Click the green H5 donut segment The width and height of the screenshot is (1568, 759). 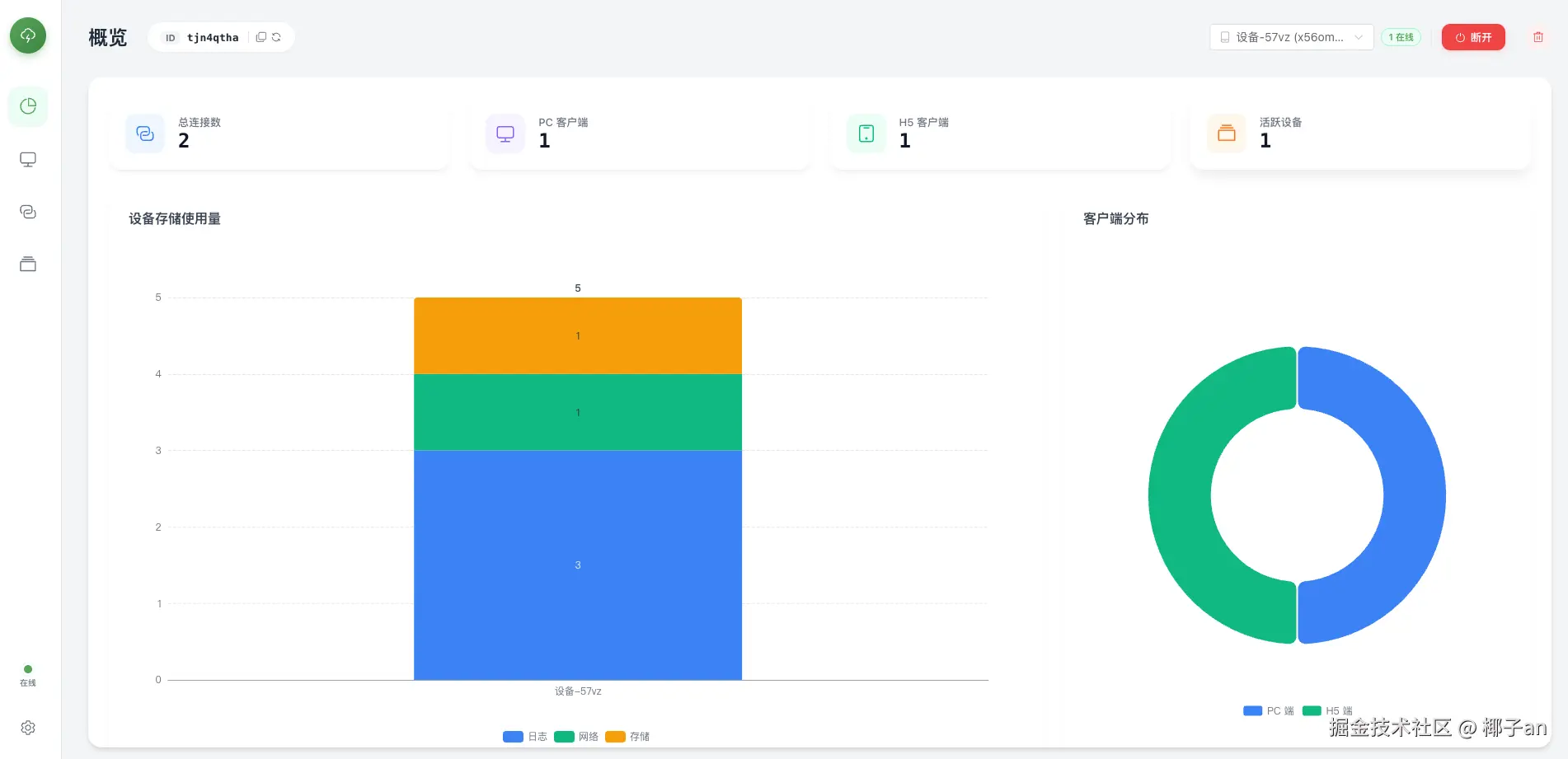(1181, 494)
